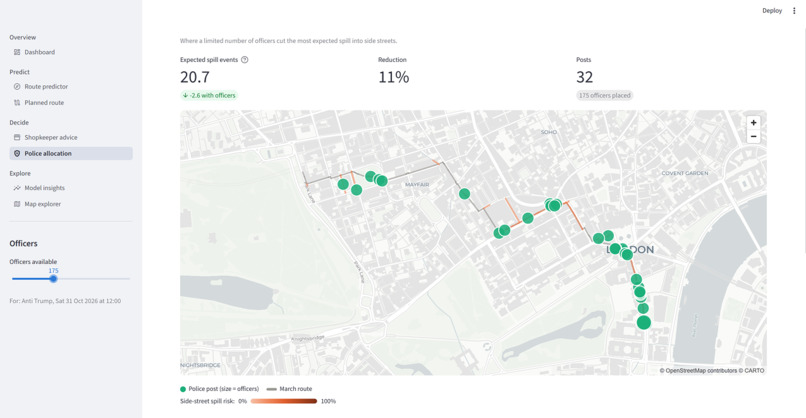
Task: Click the largest police post at route end
Action: [644, 323]
